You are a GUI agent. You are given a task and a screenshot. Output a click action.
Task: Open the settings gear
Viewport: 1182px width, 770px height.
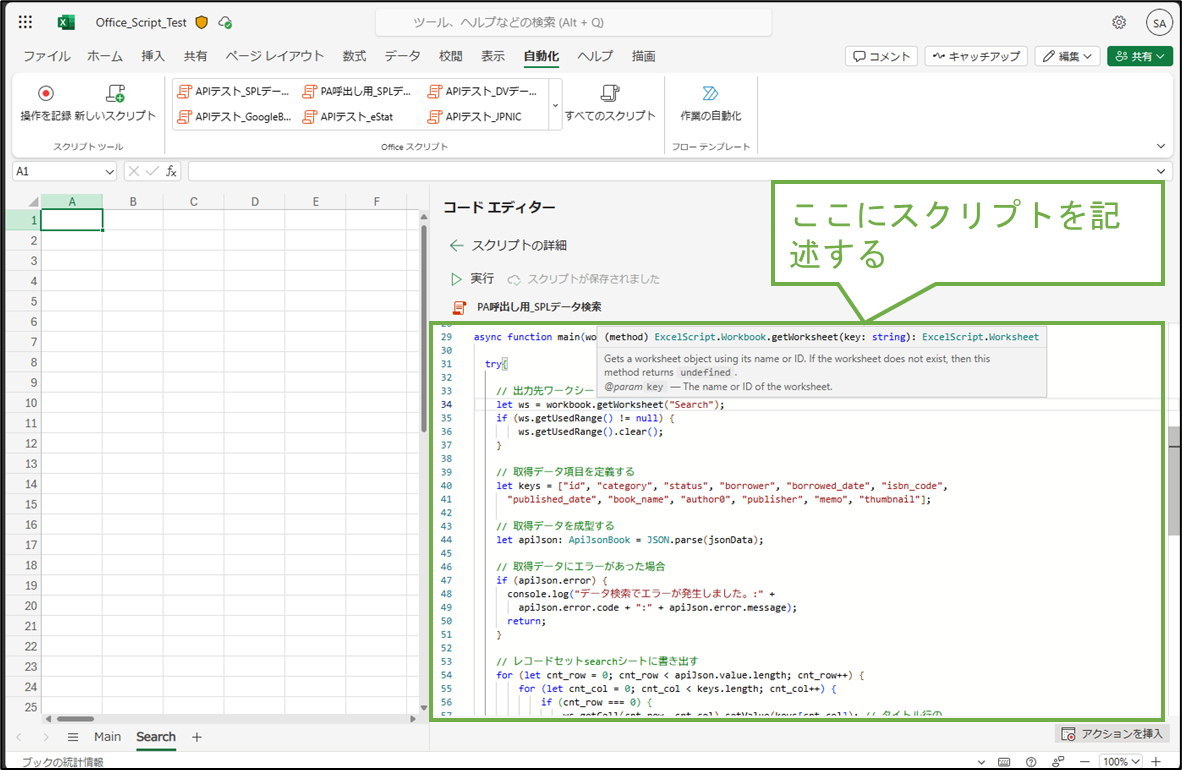[1119, 23]
